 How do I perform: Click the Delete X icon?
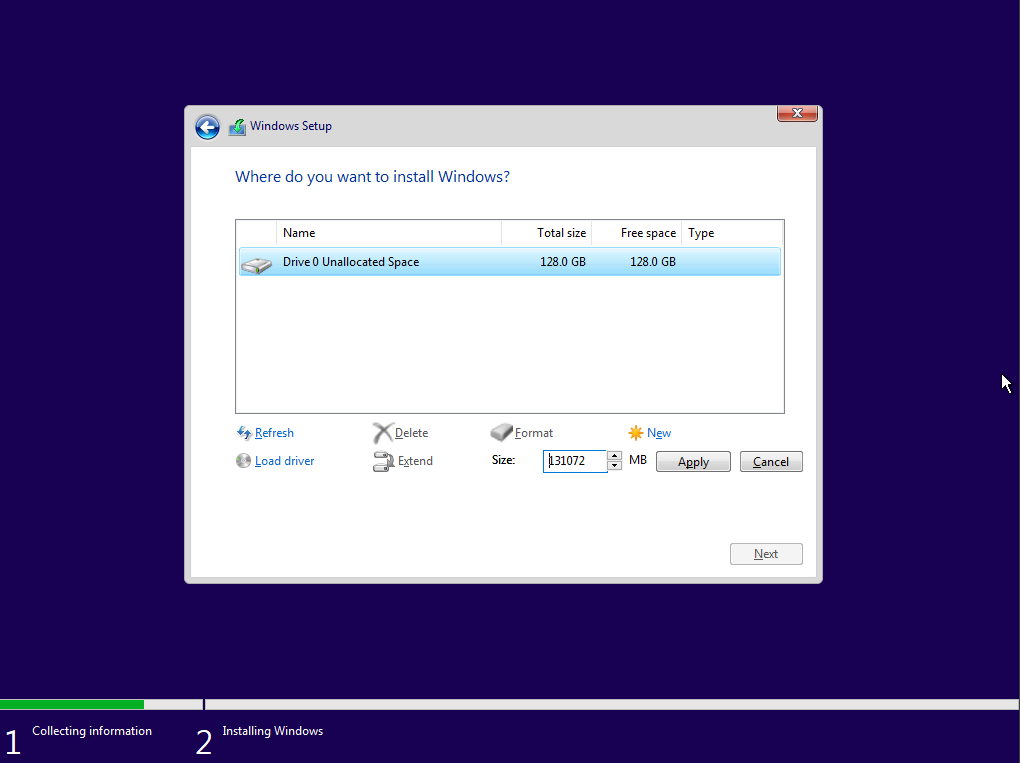click(x=383, y=433)
